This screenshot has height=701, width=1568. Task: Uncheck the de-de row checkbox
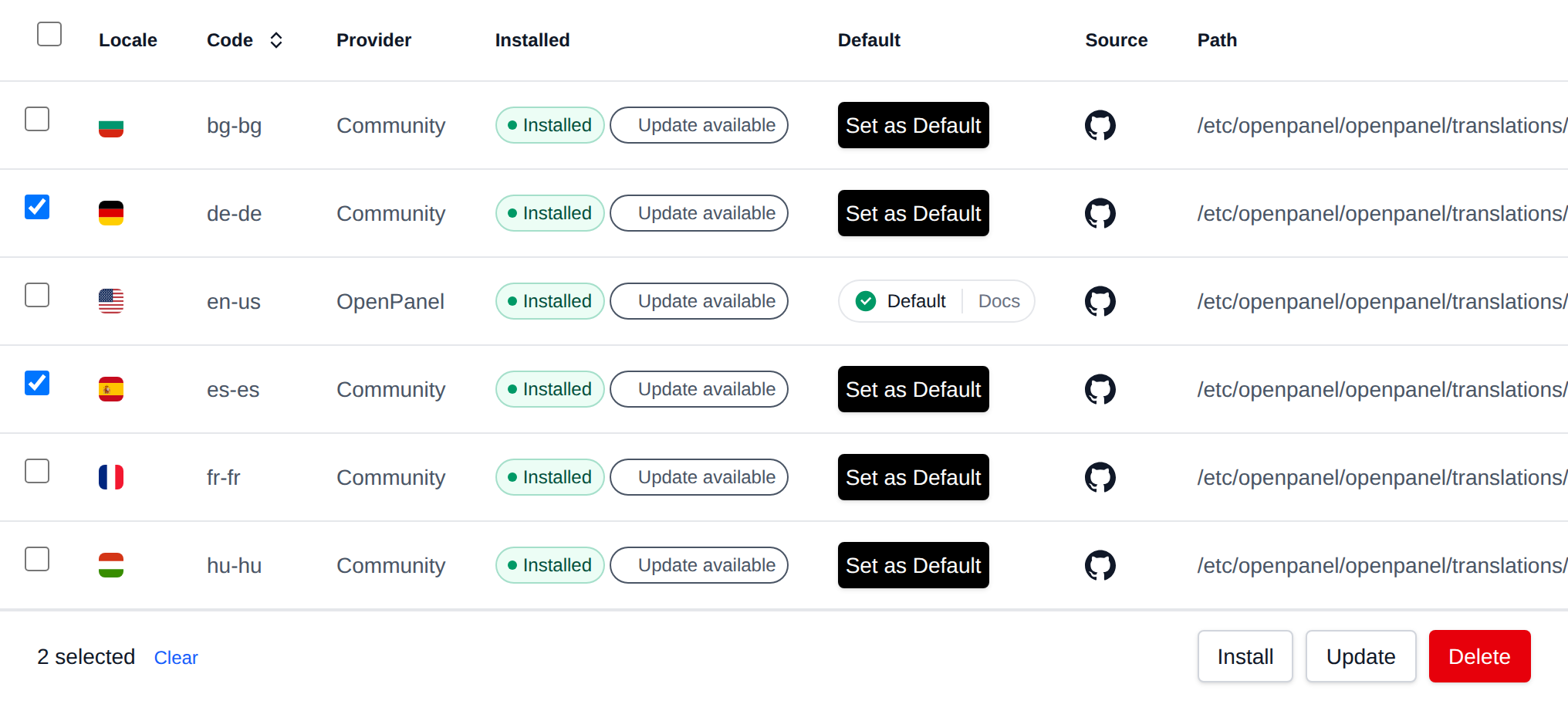(x=37, y=207)
